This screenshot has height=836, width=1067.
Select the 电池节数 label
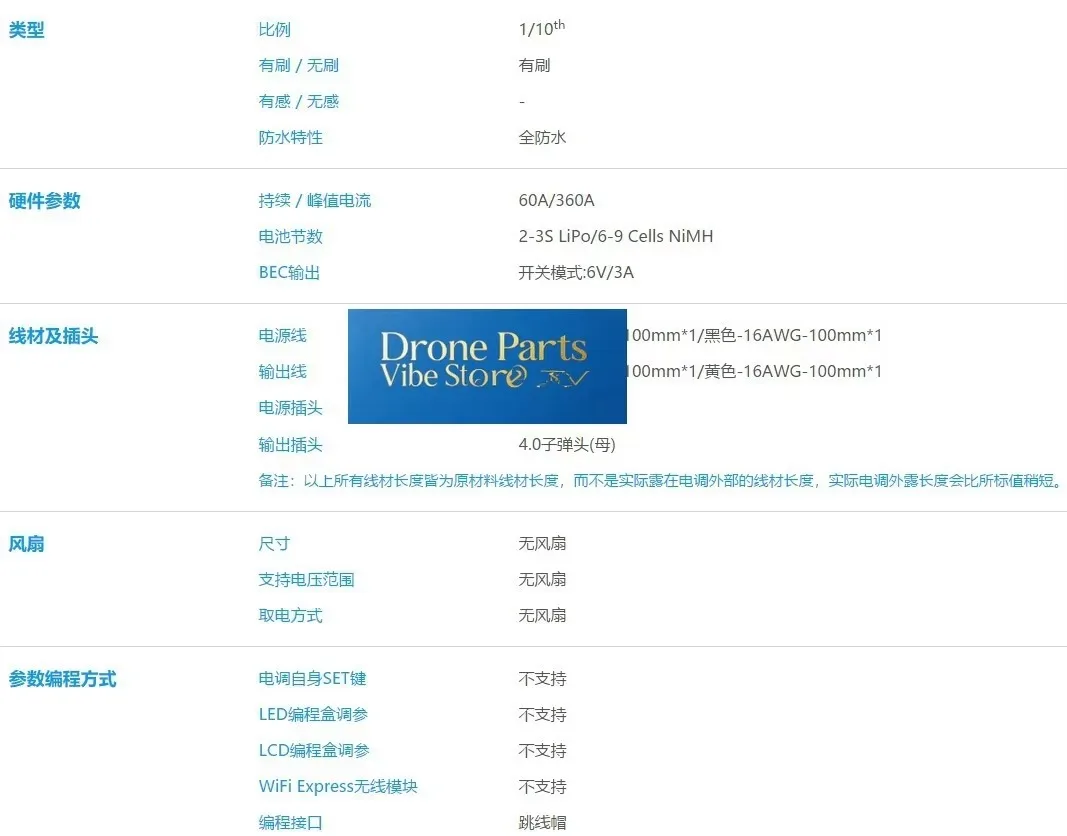point(291,237)
